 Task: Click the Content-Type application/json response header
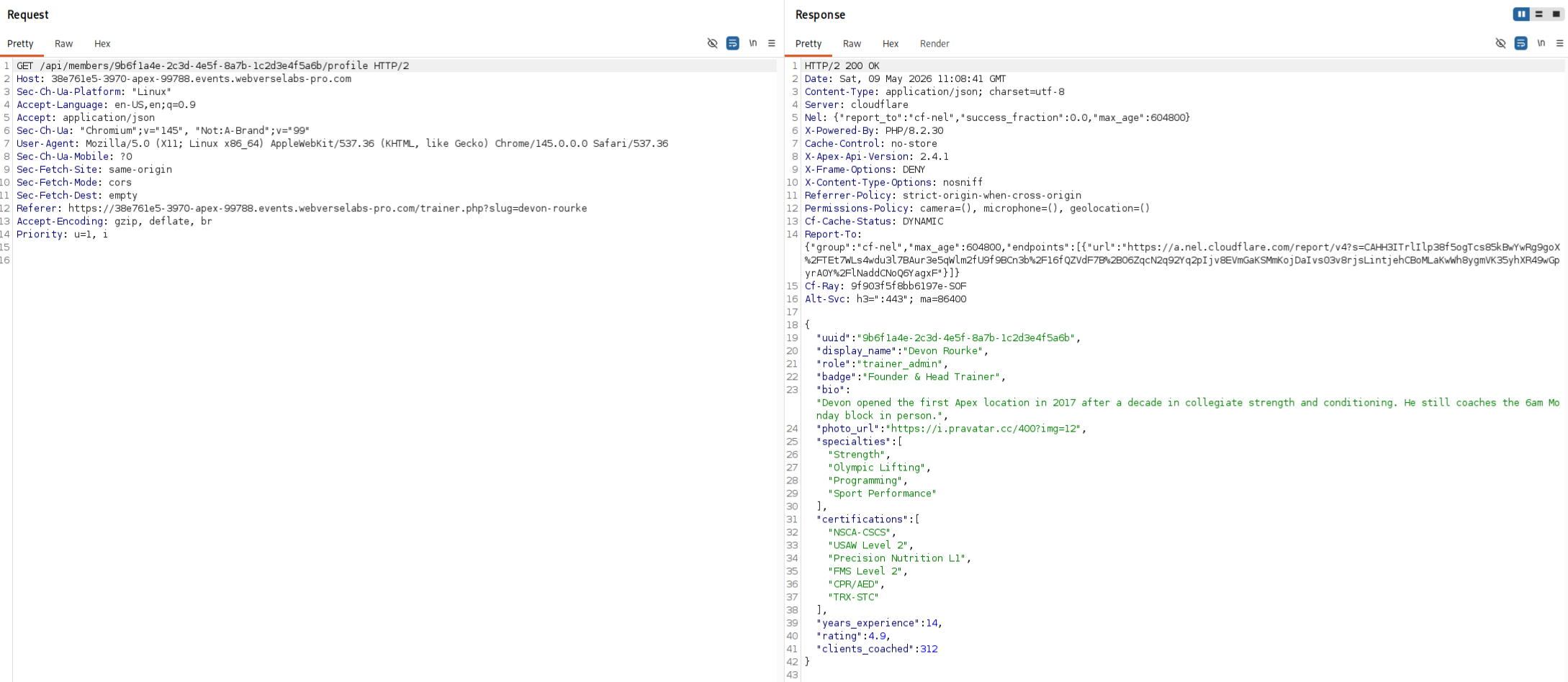coord(934,91)
